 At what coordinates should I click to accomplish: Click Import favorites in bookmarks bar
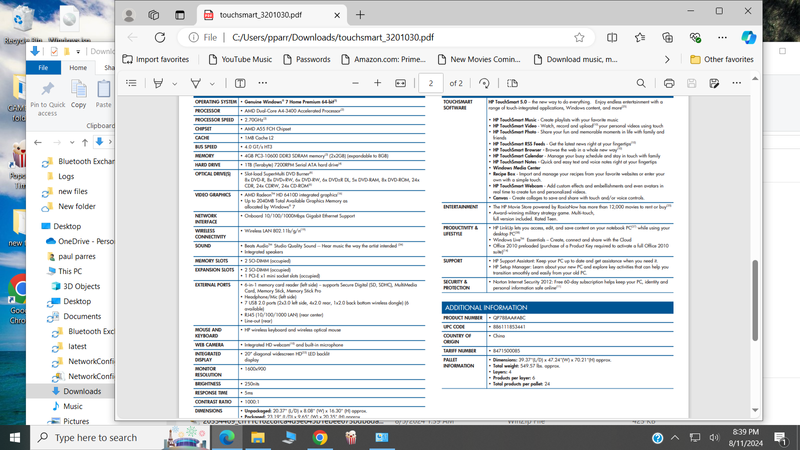coord(155,59)
